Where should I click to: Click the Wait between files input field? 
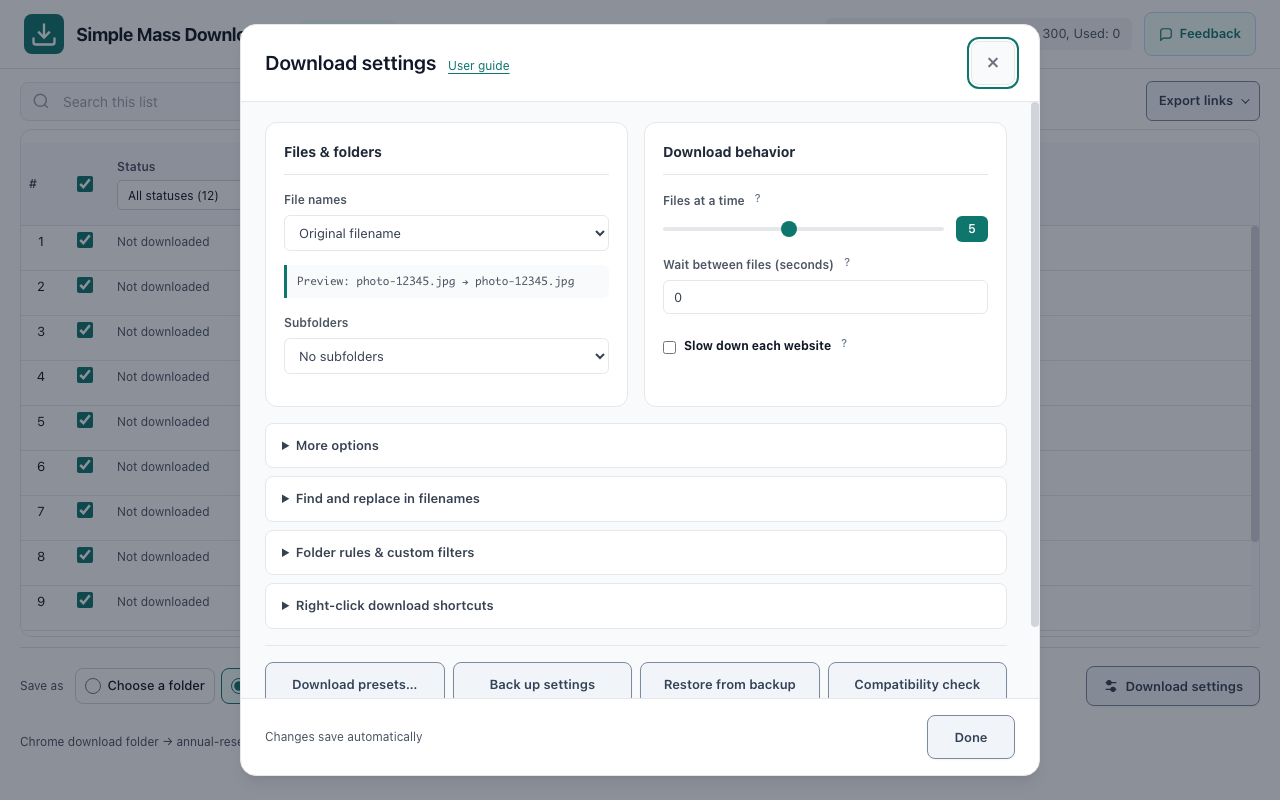[x=825, y=297]
